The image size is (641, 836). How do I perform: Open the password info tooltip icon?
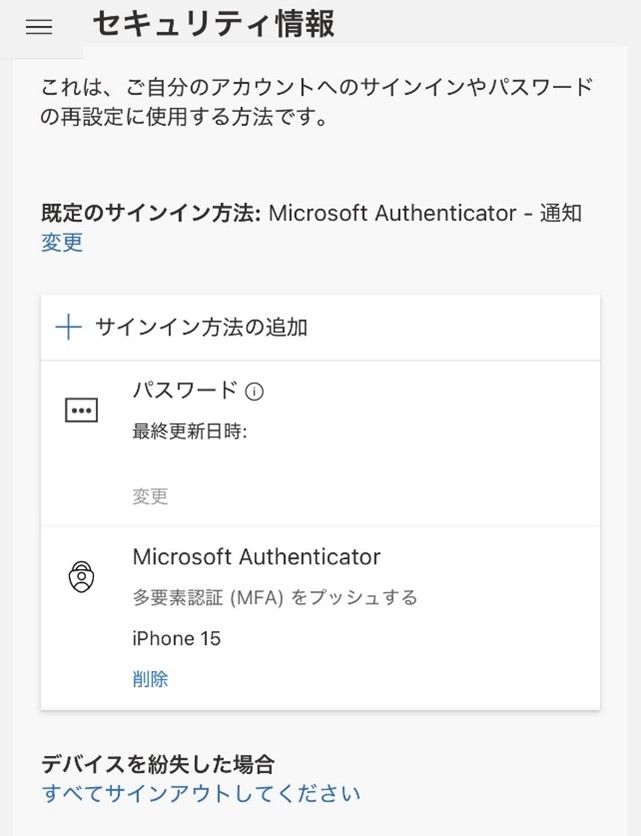(x=254, y=392)
